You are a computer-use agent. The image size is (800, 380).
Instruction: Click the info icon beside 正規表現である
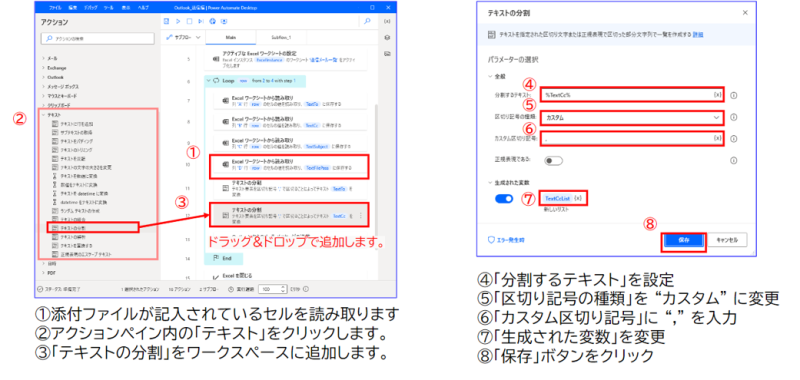pyautogui.click(x=734, y=160)
